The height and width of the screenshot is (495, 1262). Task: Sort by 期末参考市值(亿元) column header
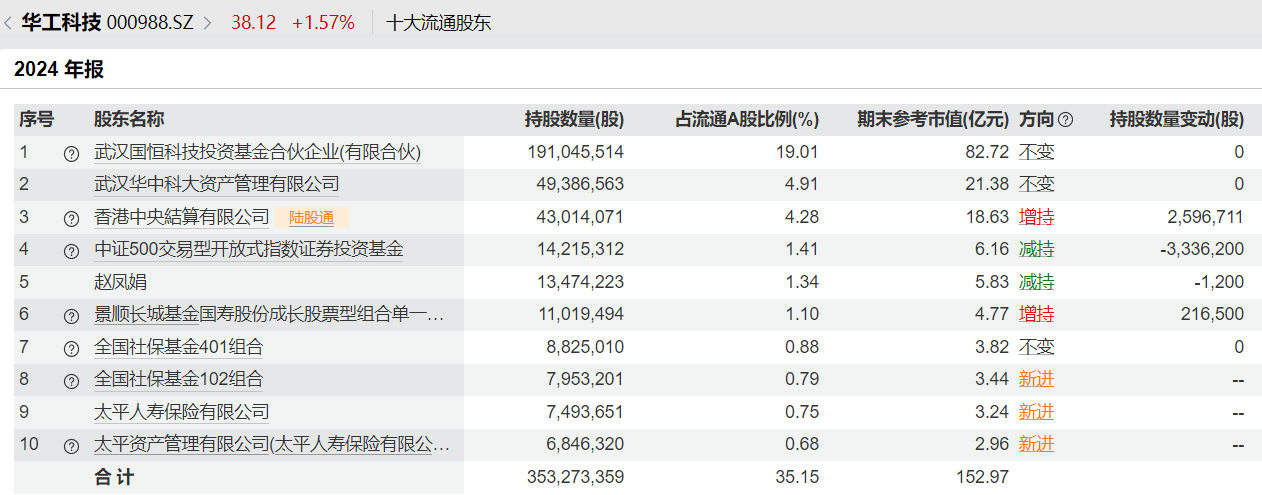(x=933, y=120)
